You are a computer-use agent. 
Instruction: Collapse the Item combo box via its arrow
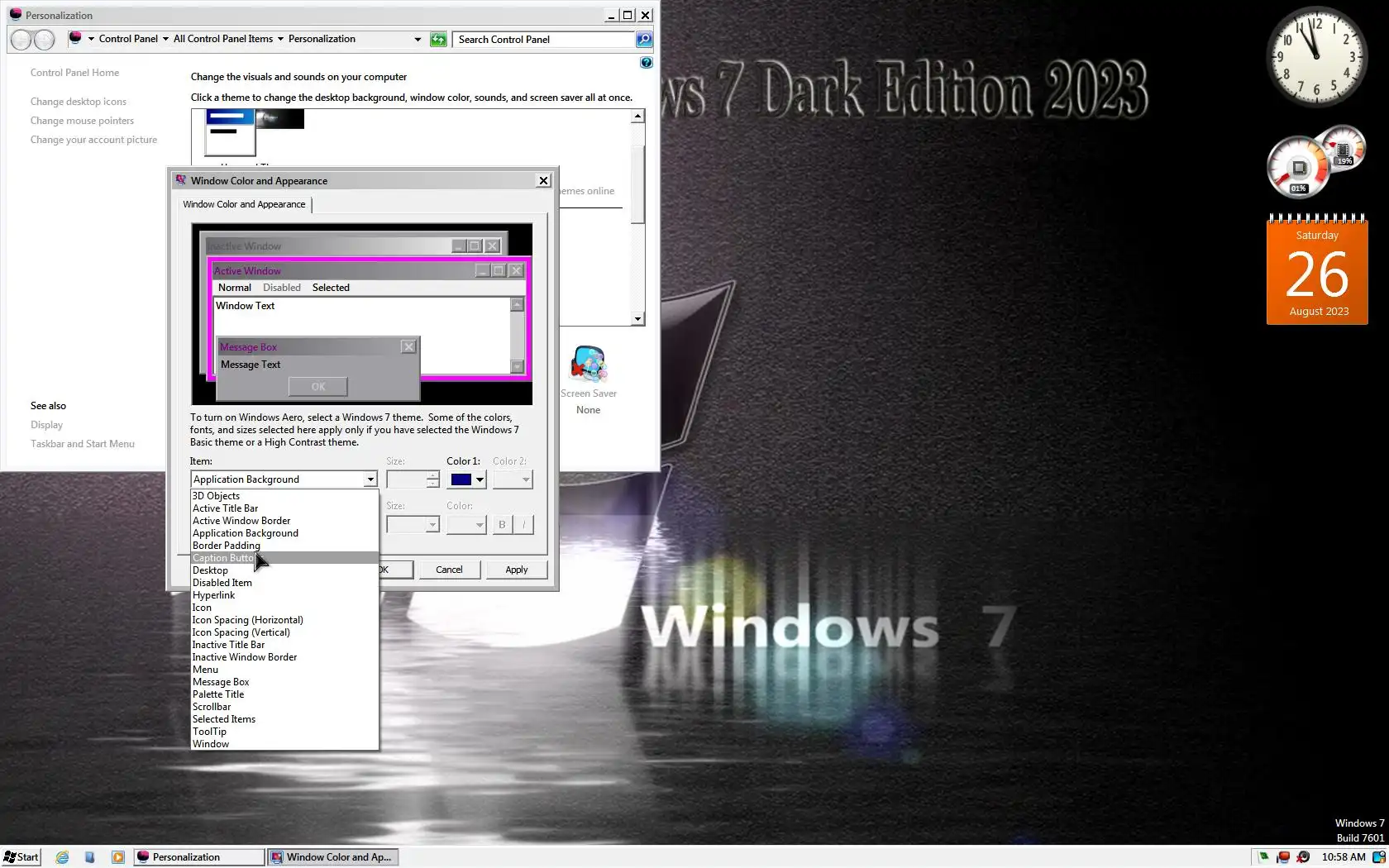[x=370, y=479]
